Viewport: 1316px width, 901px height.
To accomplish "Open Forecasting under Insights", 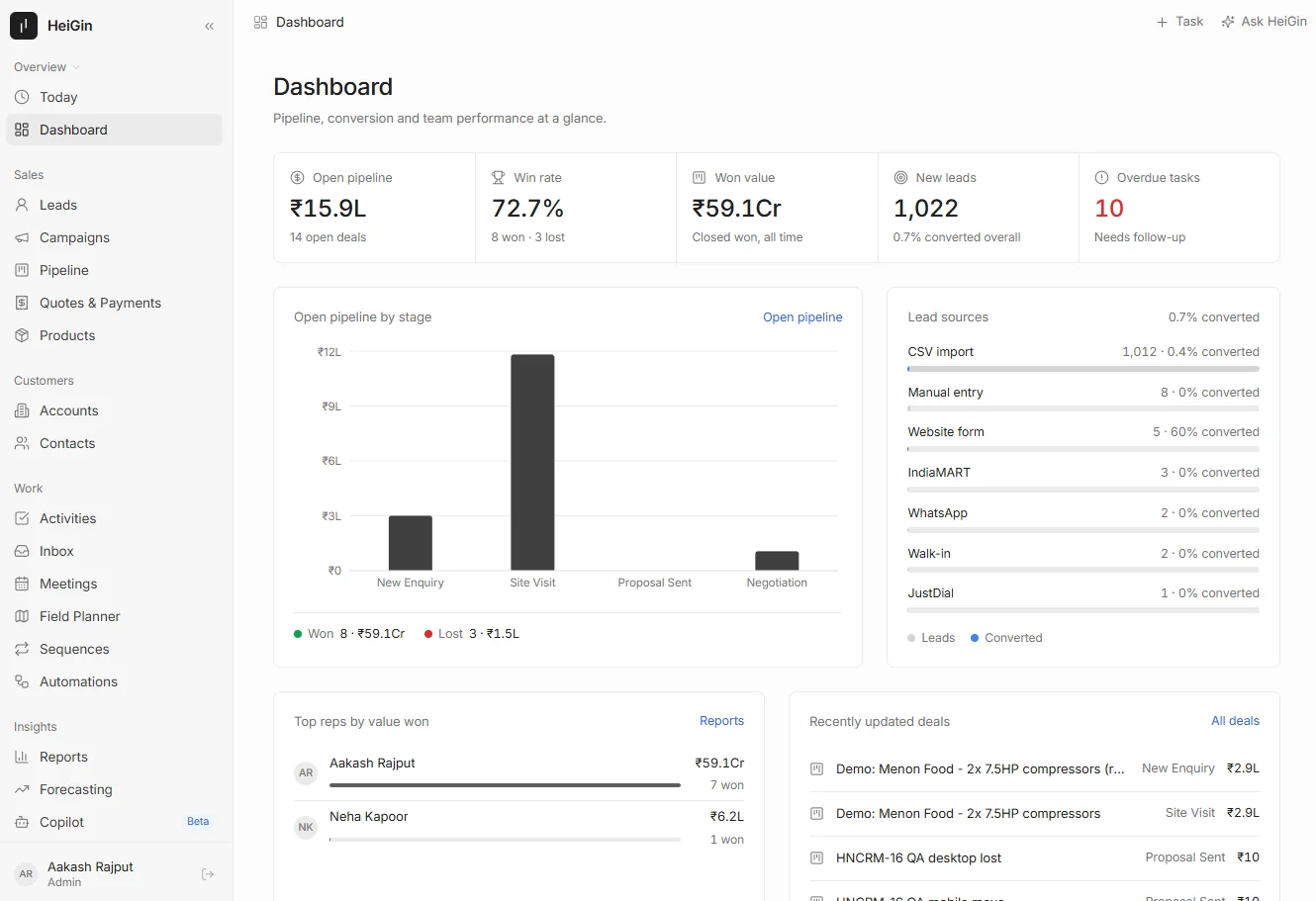I will [x=114, y=789].
